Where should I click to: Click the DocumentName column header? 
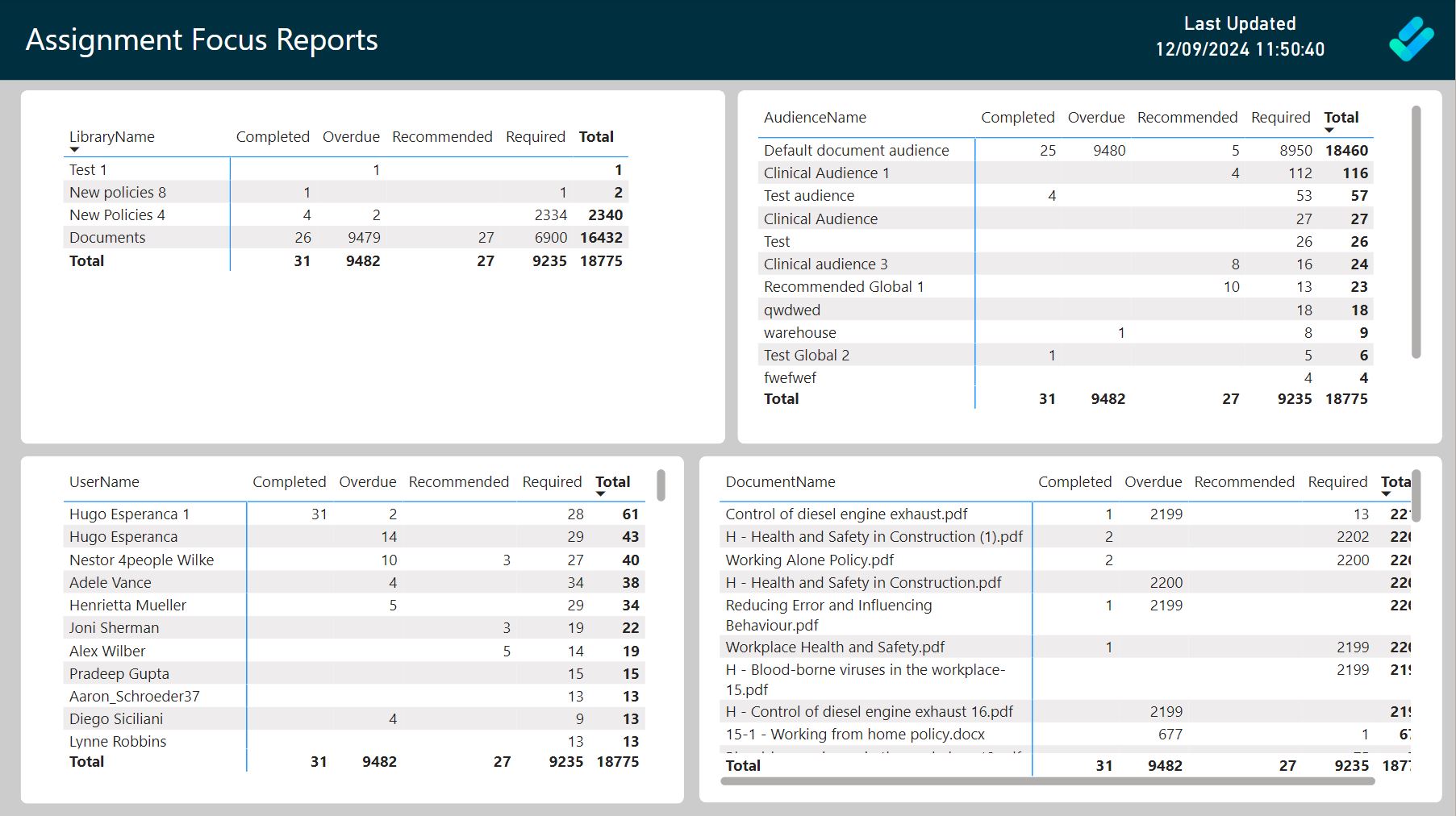click(780, 482)
